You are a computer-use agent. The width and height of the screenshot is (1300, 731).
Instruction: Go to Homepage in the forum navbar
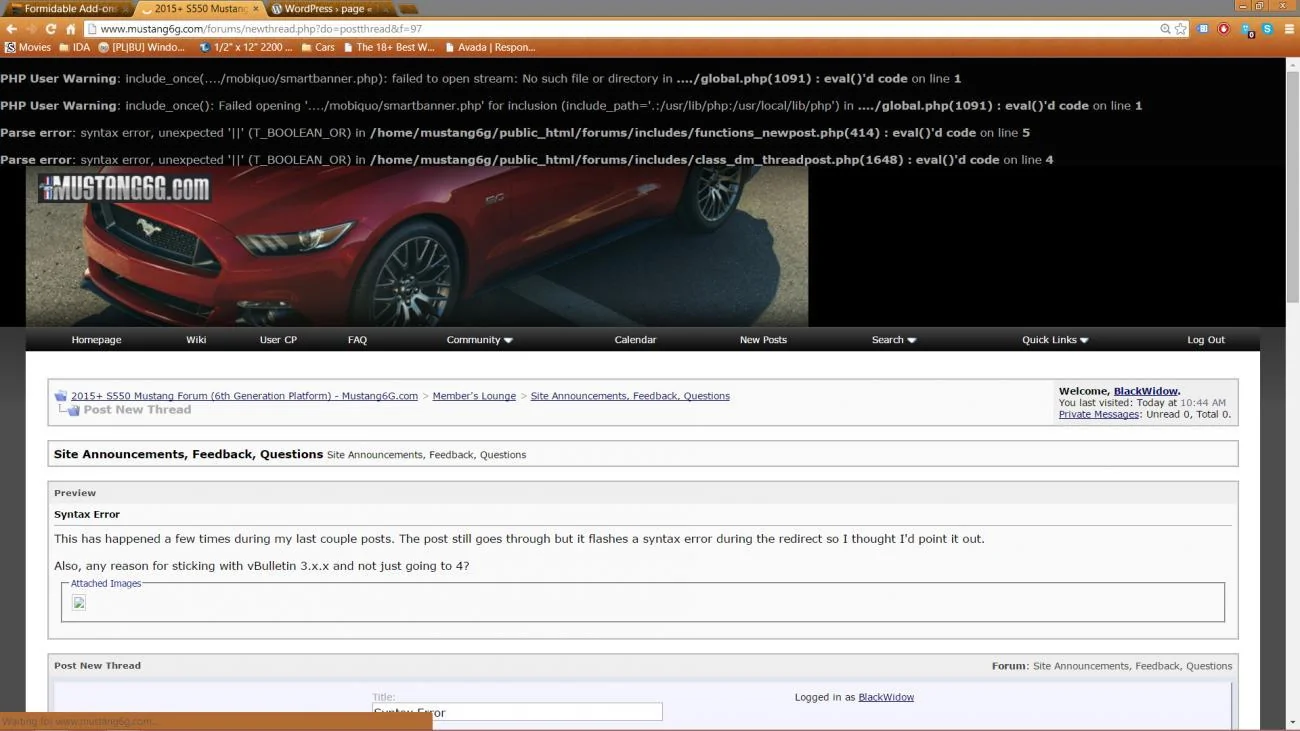pyautogui.click(x=96, y=340)
